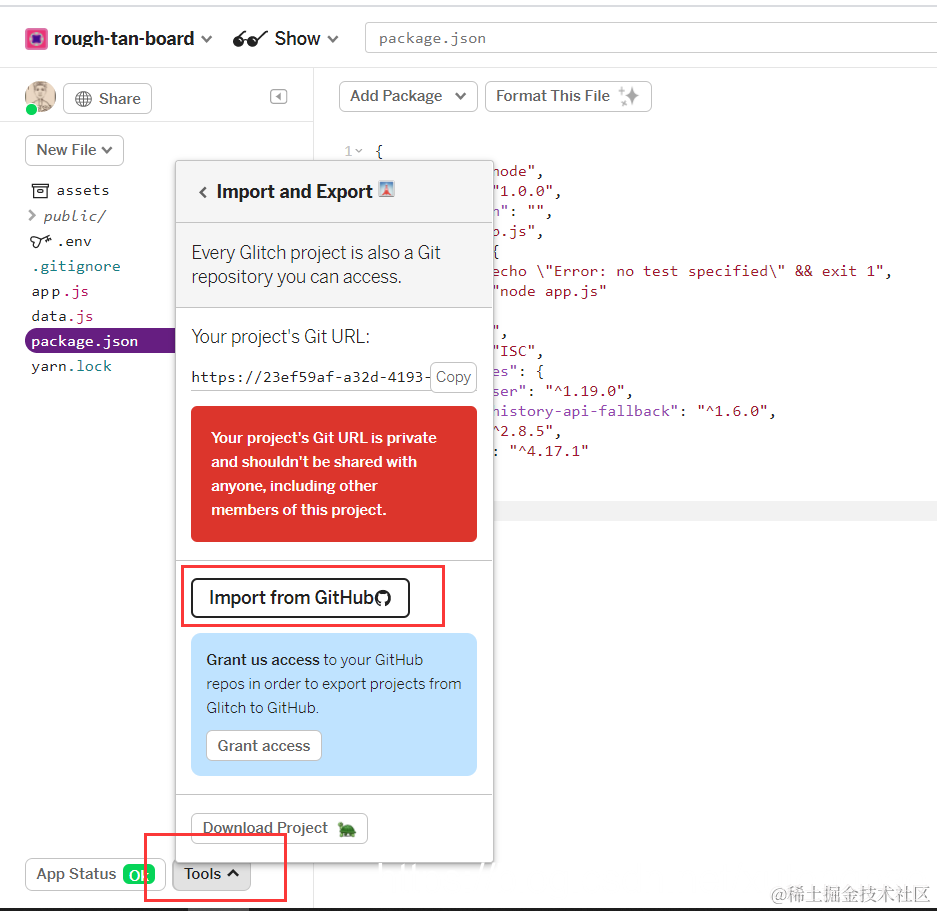Open the app.js file
This screenshot has height=911, width=937.
pos(60,292)
